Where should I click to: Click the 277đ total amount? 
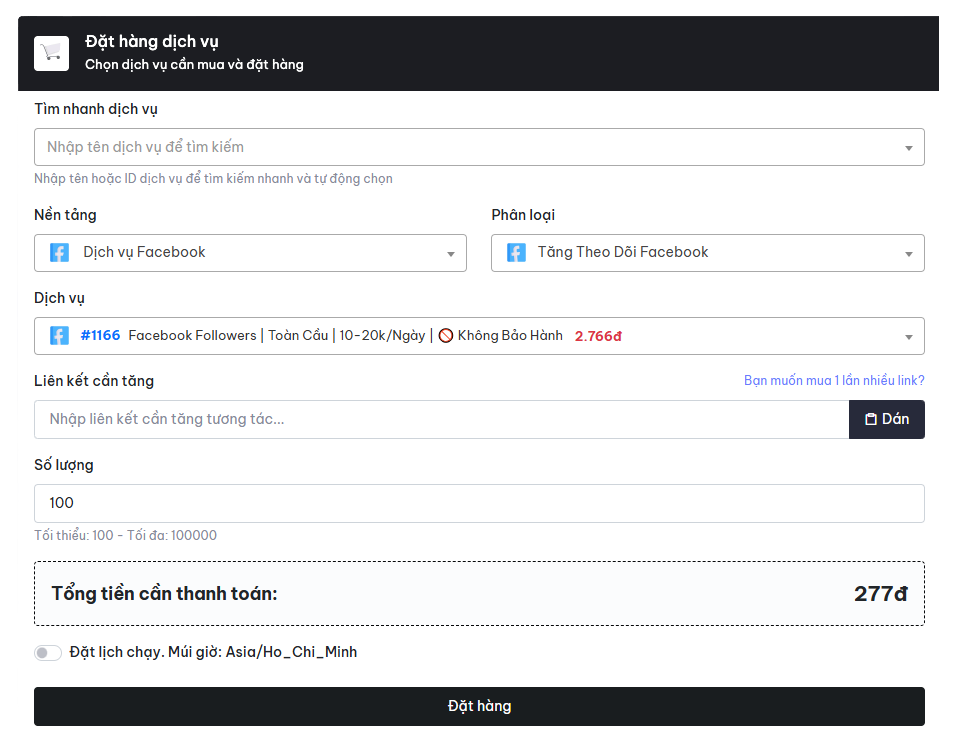[x=880, y=594]
